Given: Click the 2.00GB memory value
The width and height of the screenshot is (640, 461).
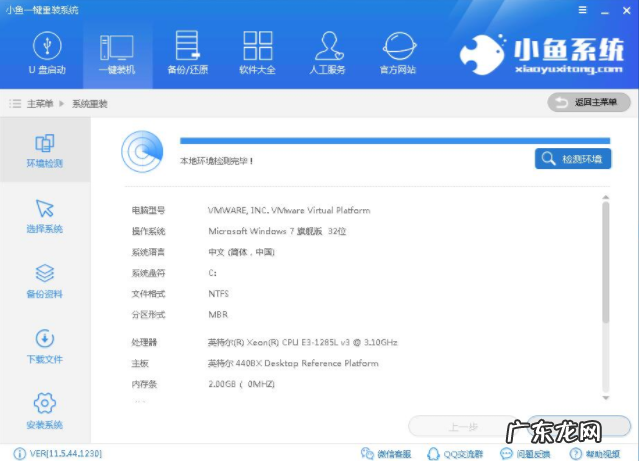Looking at the screenshot, I should 241,384.
